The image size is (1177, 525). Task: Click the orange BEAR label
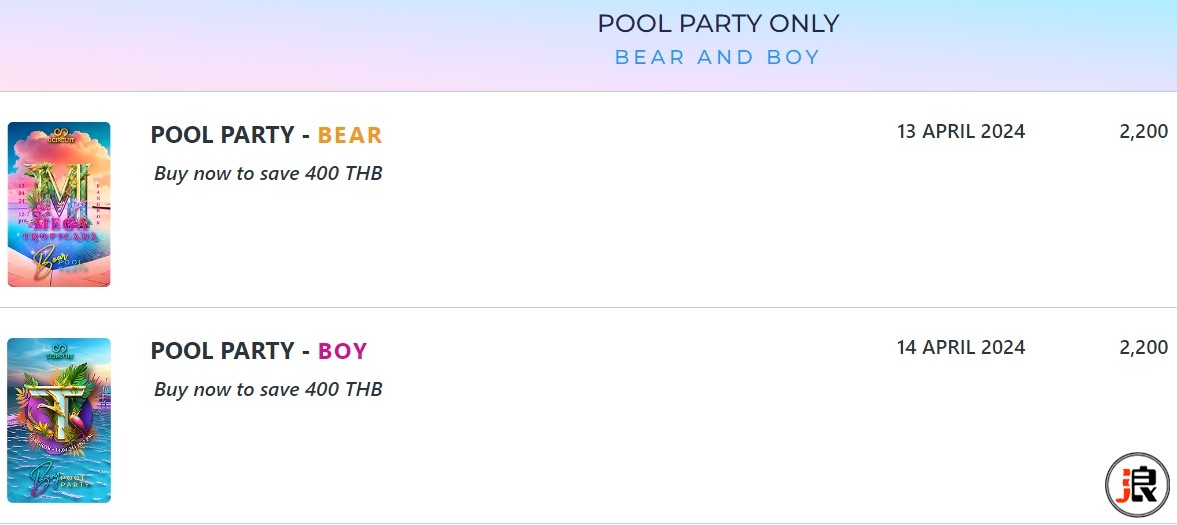point(350,135)
